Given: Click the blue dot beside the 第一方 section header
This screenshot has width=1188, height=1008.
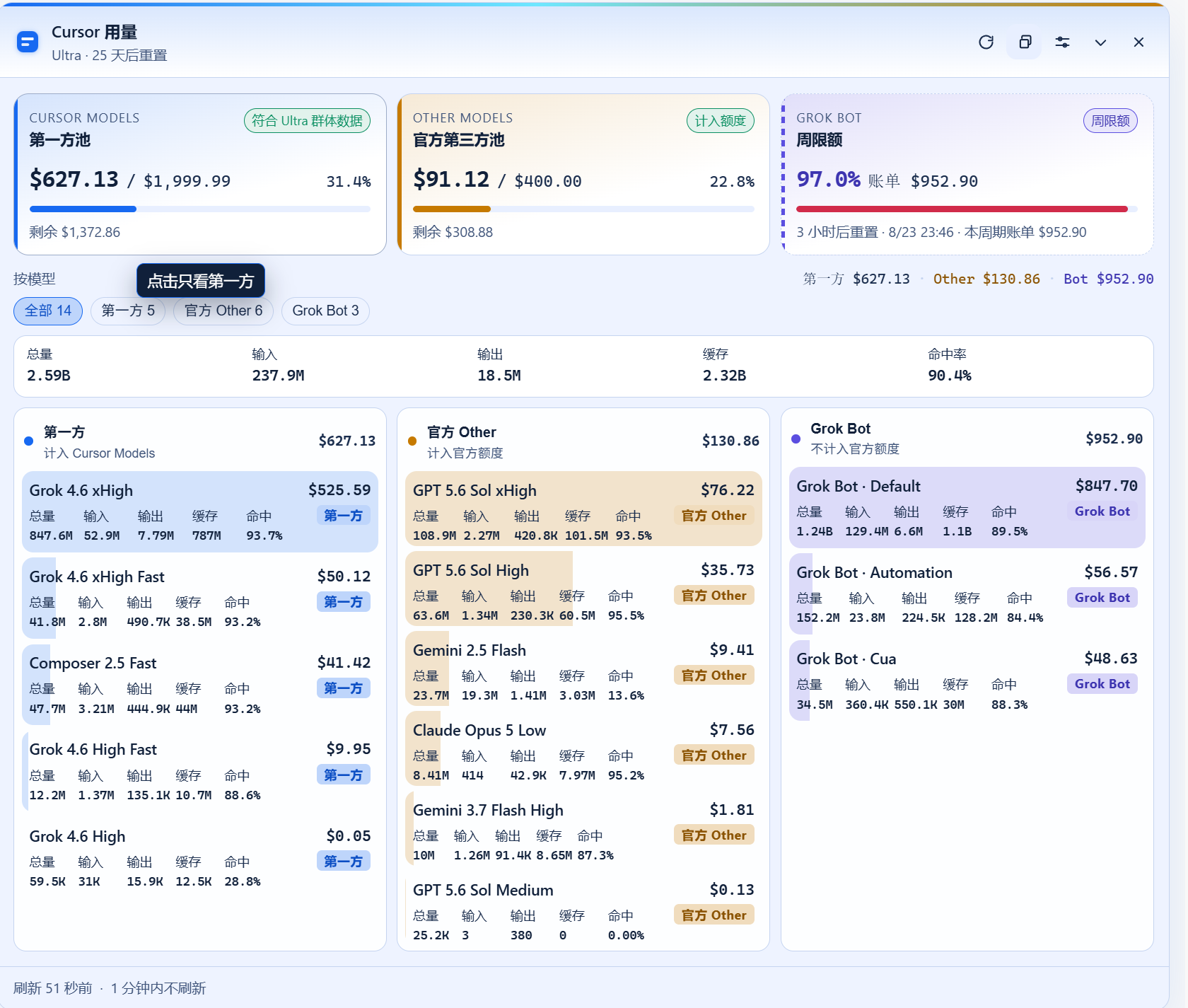Looking at the screenshot, I should [29, 441].
